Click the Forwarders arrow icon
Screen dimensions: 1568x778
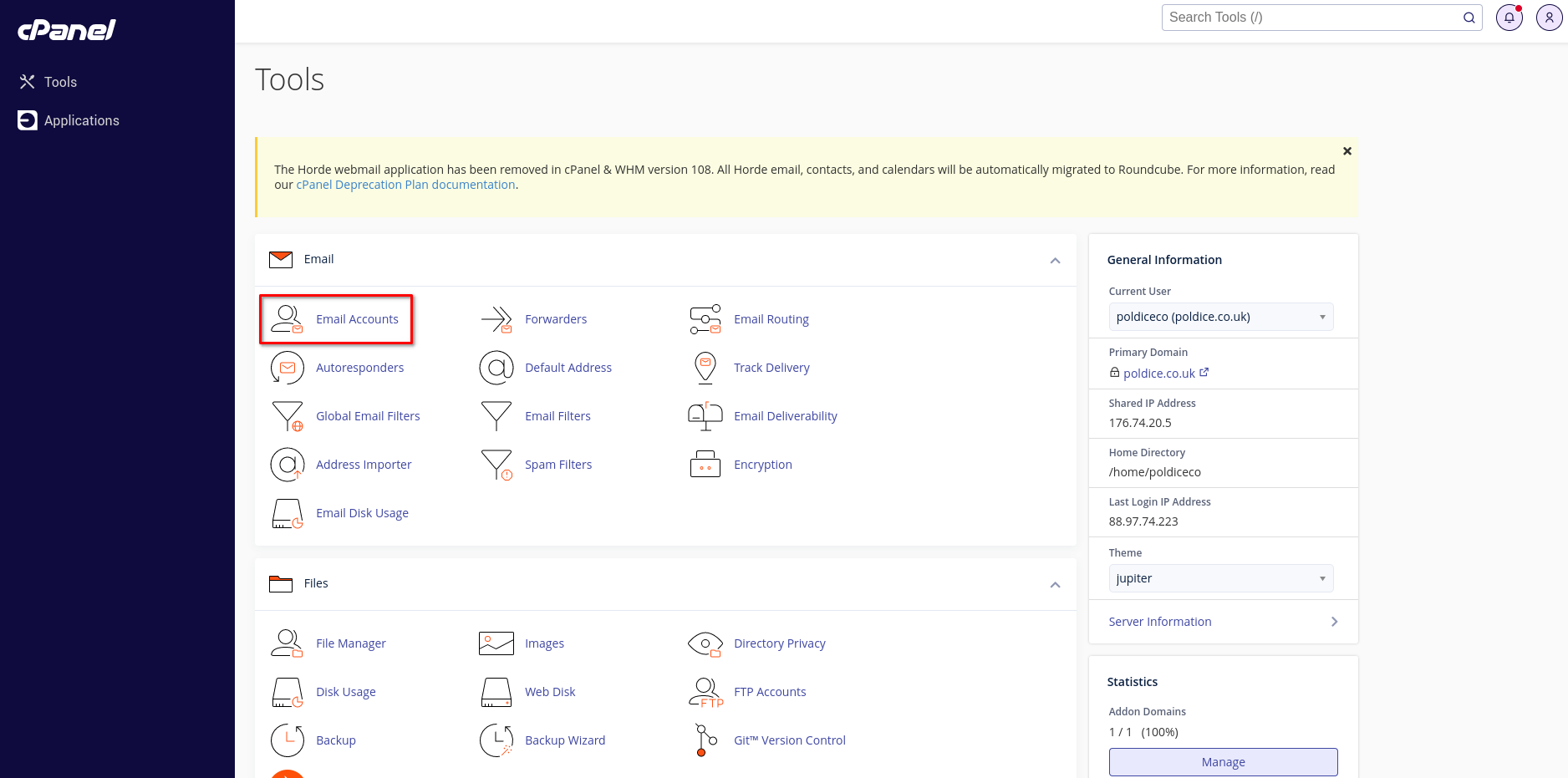point(496,319)
